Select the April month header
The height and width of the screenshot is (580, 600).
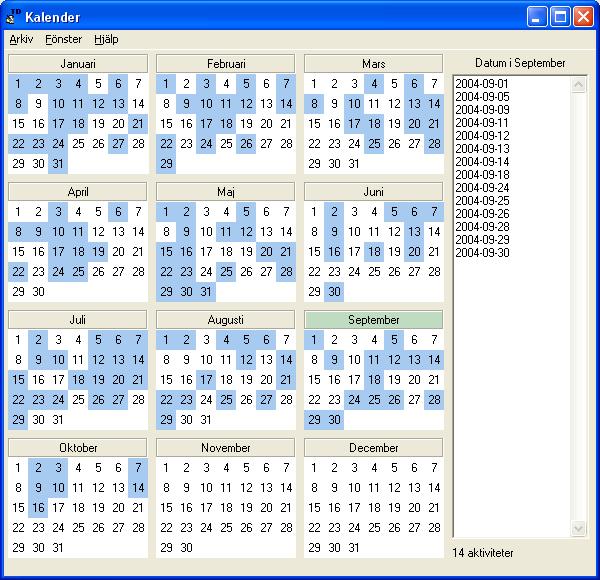(78, 191)
